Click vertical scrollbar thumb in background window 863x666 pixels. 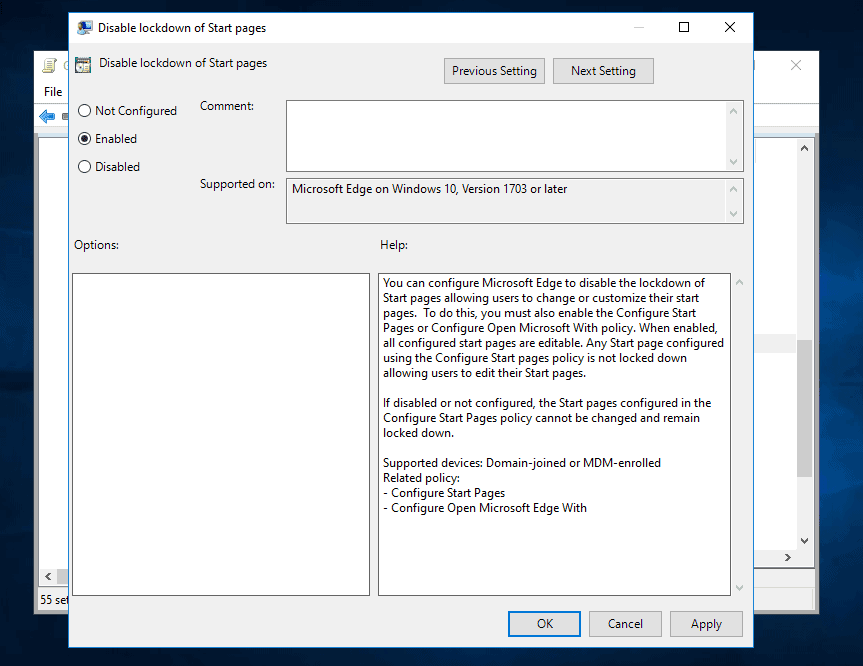coord(804,408)
